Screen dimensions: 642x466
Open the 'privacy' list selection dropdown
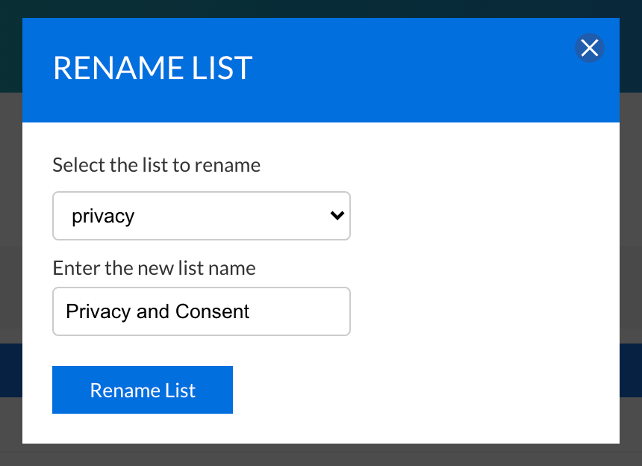coord(201,216)
